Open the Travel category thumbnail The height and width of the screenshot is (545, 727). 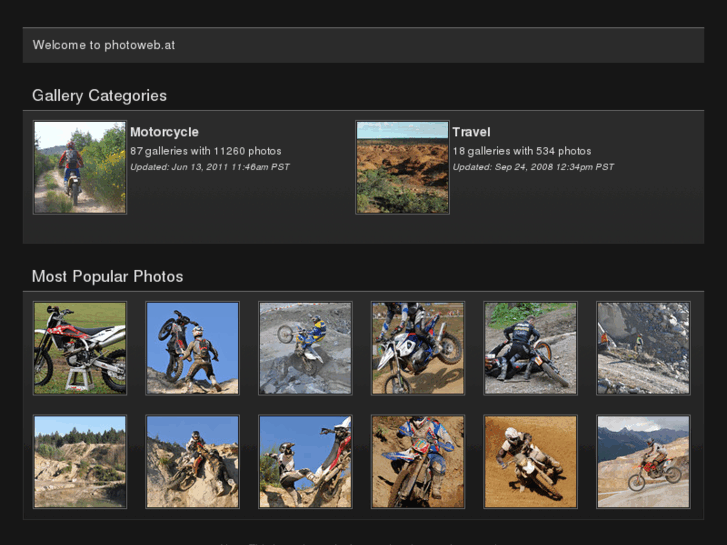coord(402,168)
